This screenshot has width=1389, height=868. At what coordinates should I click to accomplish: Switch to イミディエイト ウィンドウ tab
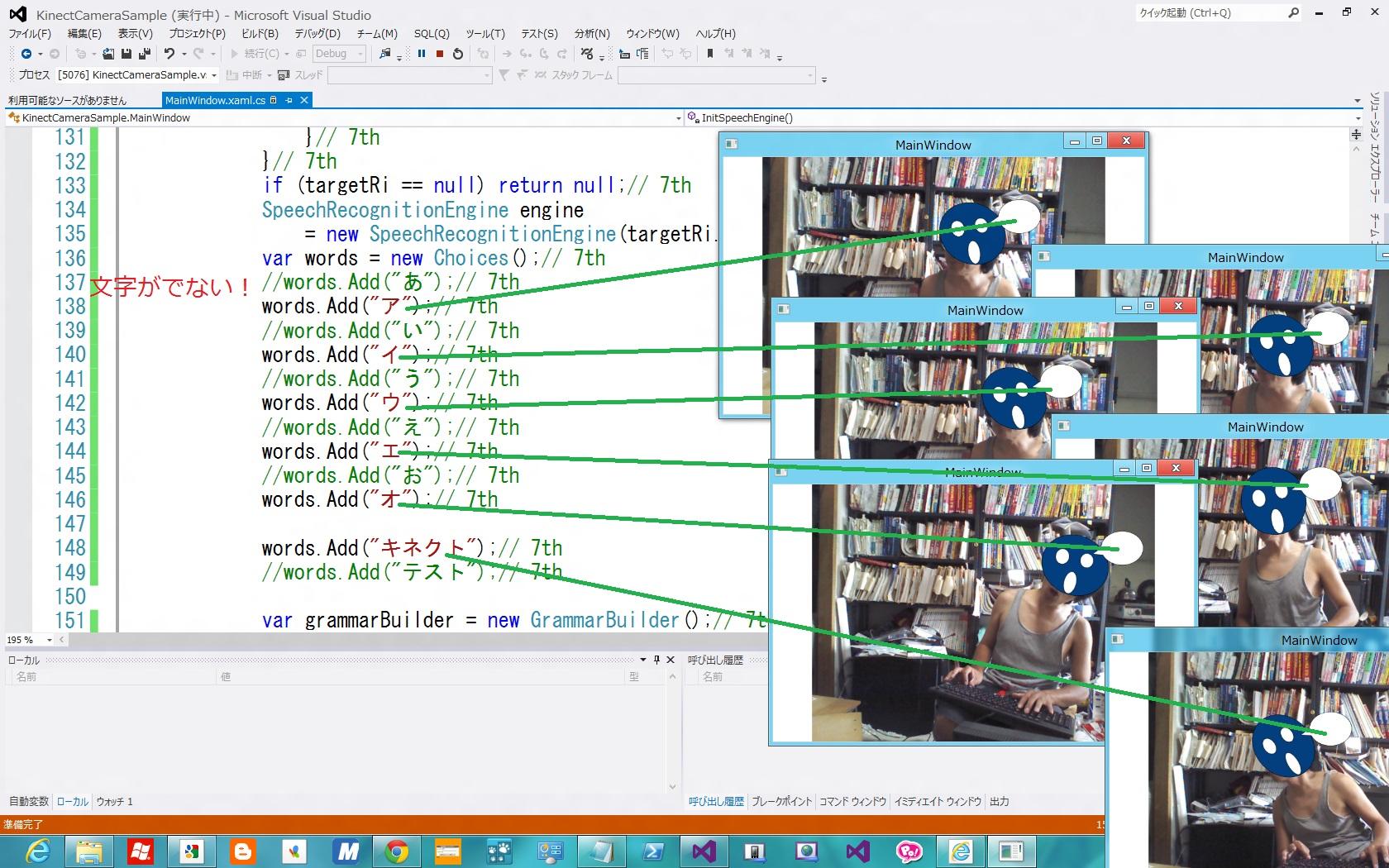(x=938, y=801)
